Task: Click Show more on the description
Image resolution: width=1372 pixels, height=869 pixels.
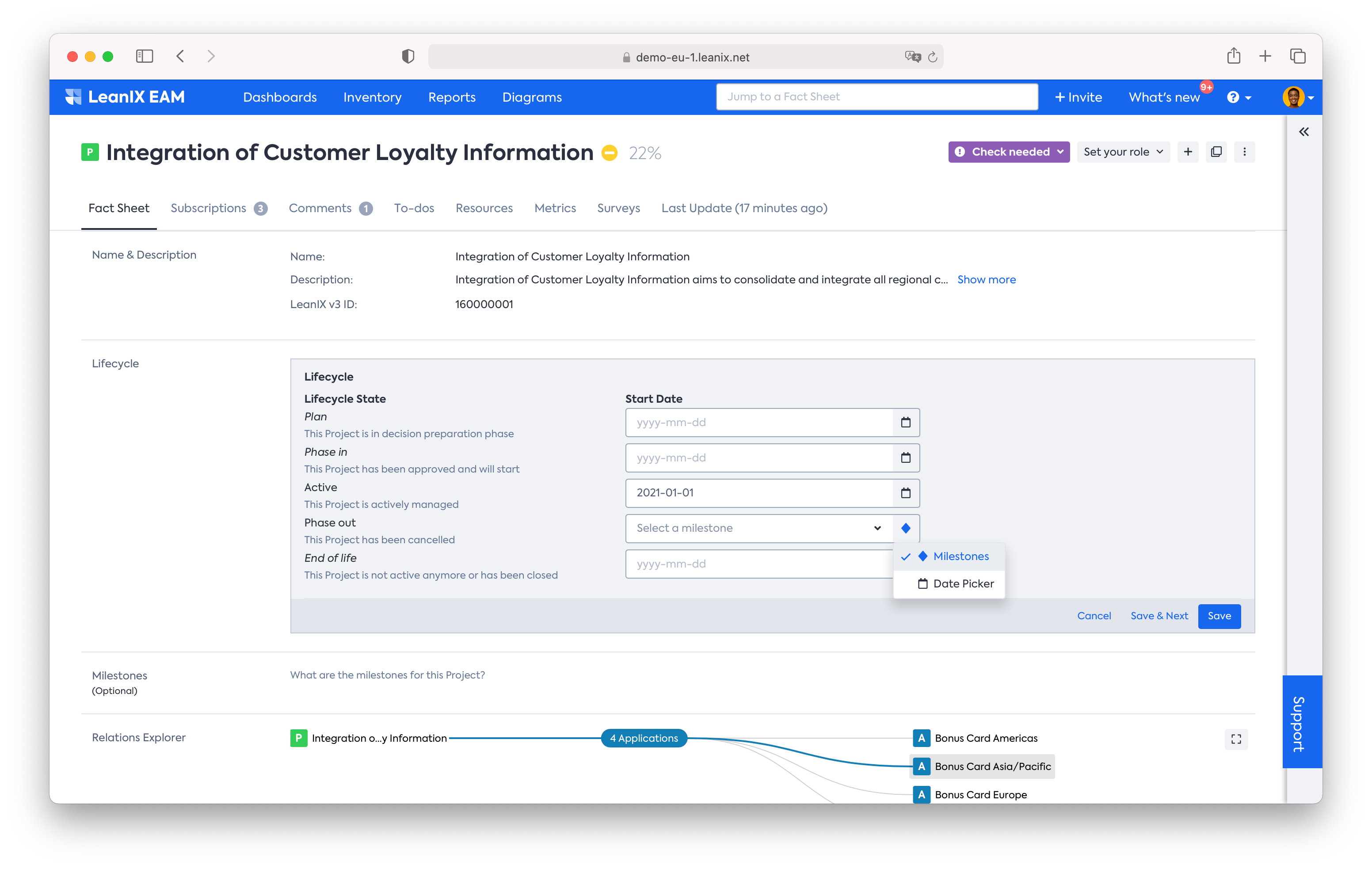Action: pyautogui.click(x=986, y=280)
